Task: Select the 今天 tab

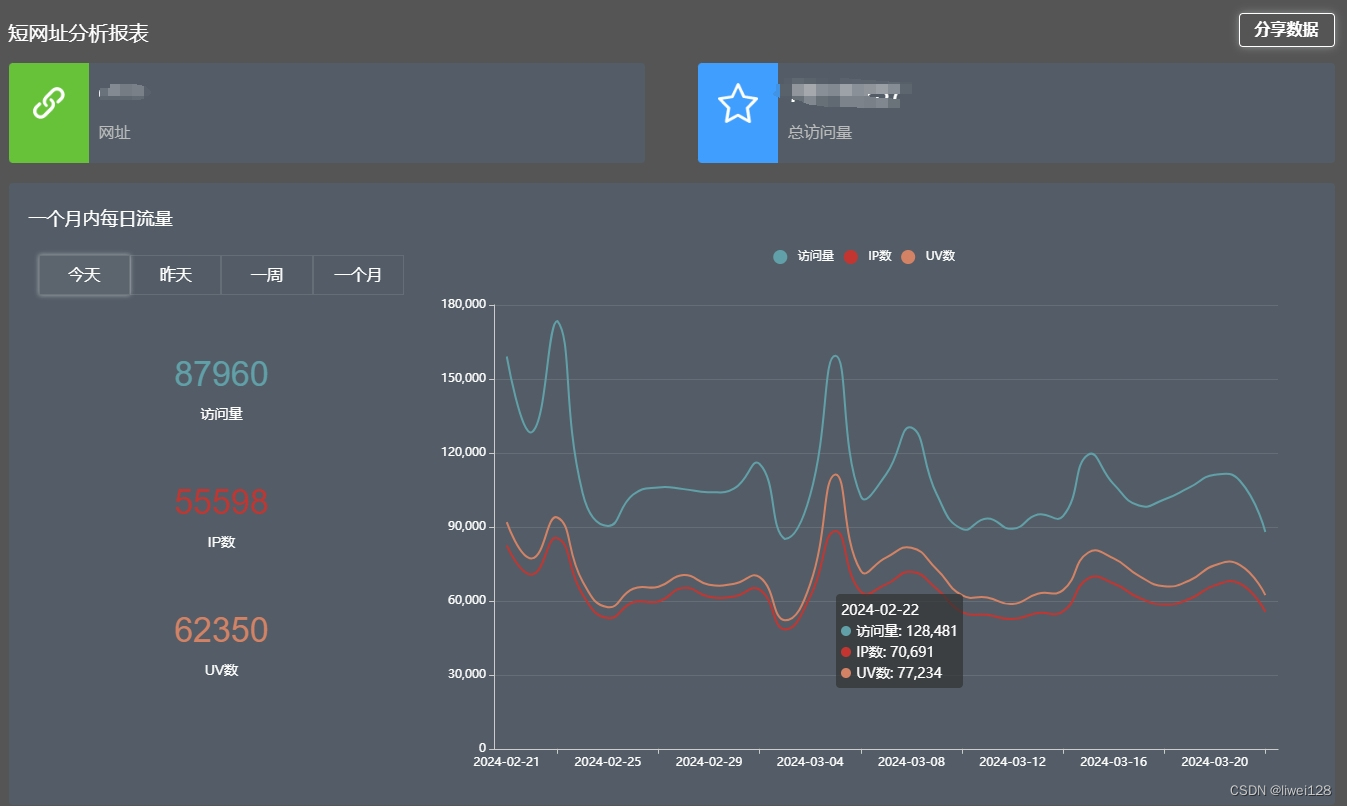Action: tap(84, 275)
